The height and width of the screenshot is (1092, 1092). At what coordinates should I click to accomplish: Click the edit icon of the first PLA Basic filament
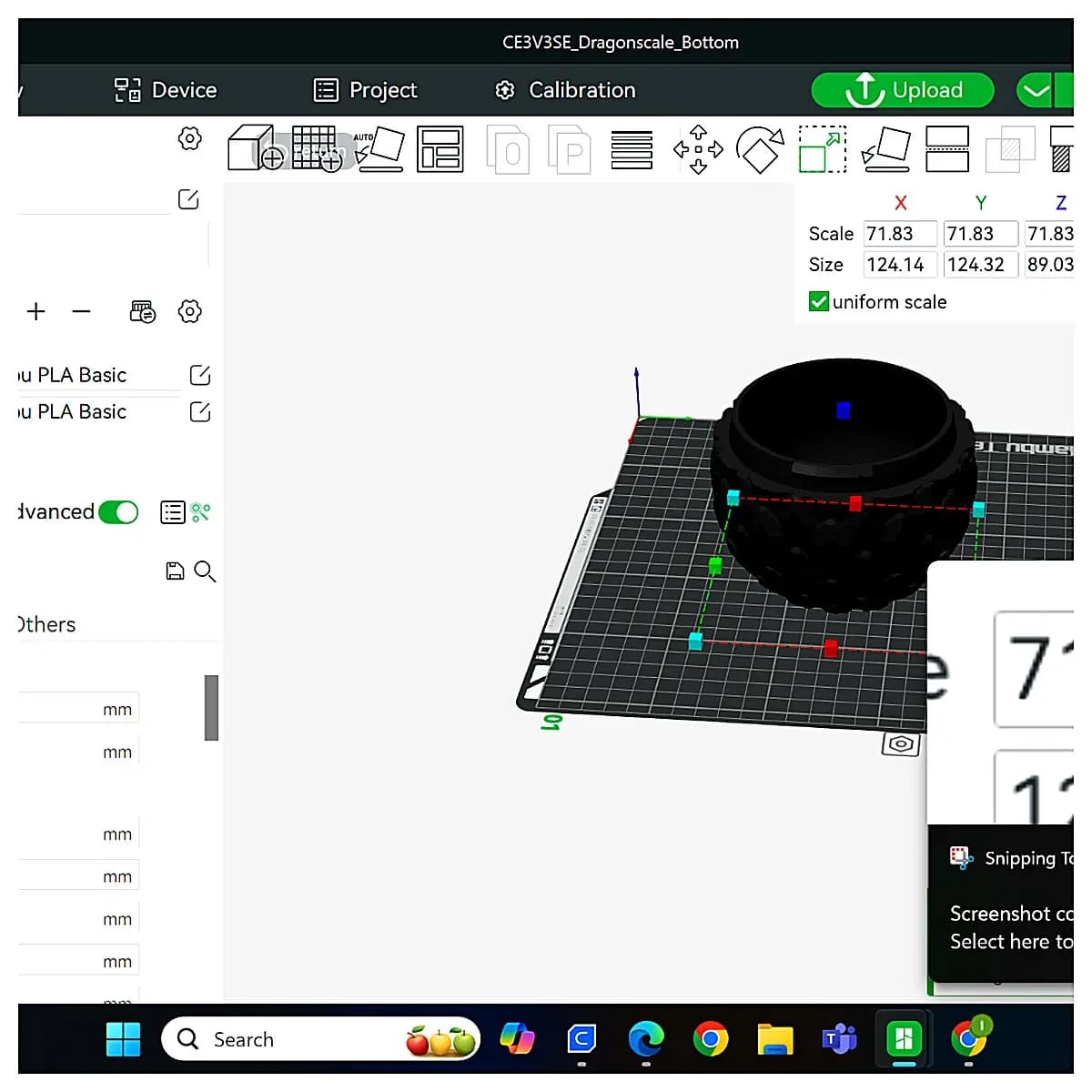[x=200, y=375]
